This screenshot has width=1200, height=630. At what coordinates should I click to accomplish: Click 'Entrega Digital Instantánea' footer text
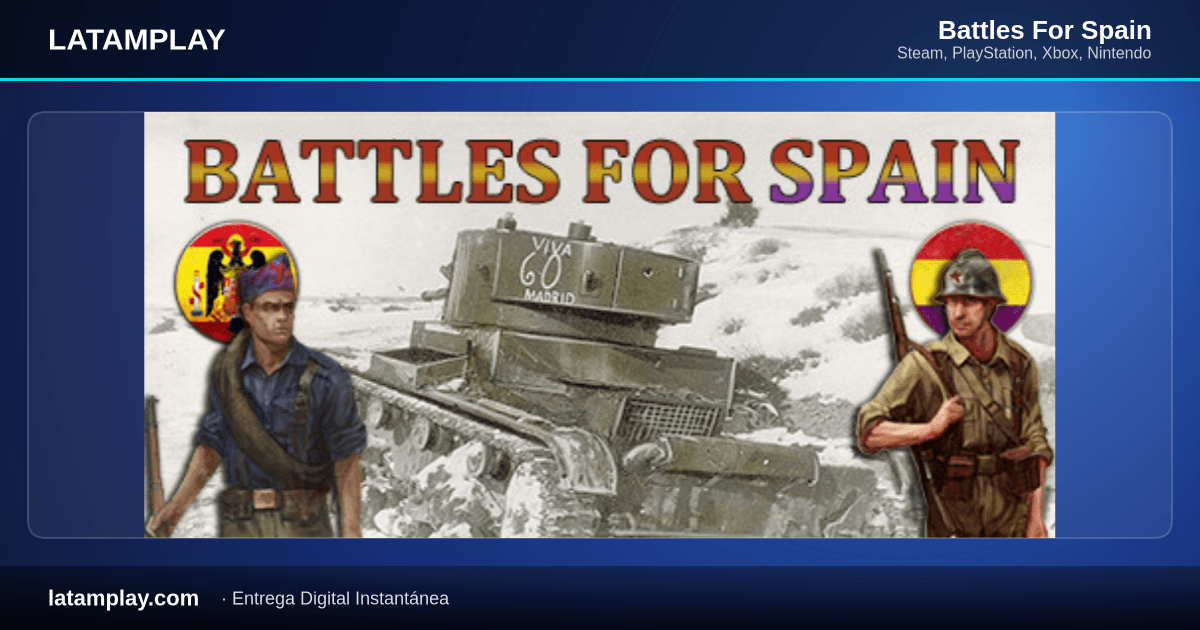340,598
